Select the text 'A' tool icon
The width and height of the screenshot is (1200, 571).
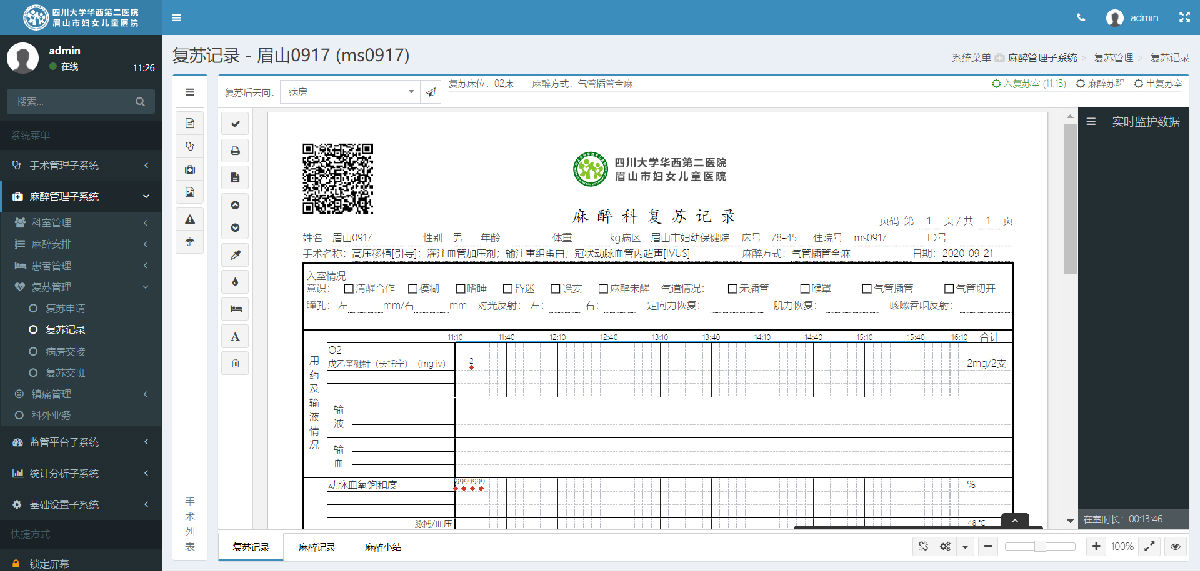click(x=235, y=335)
